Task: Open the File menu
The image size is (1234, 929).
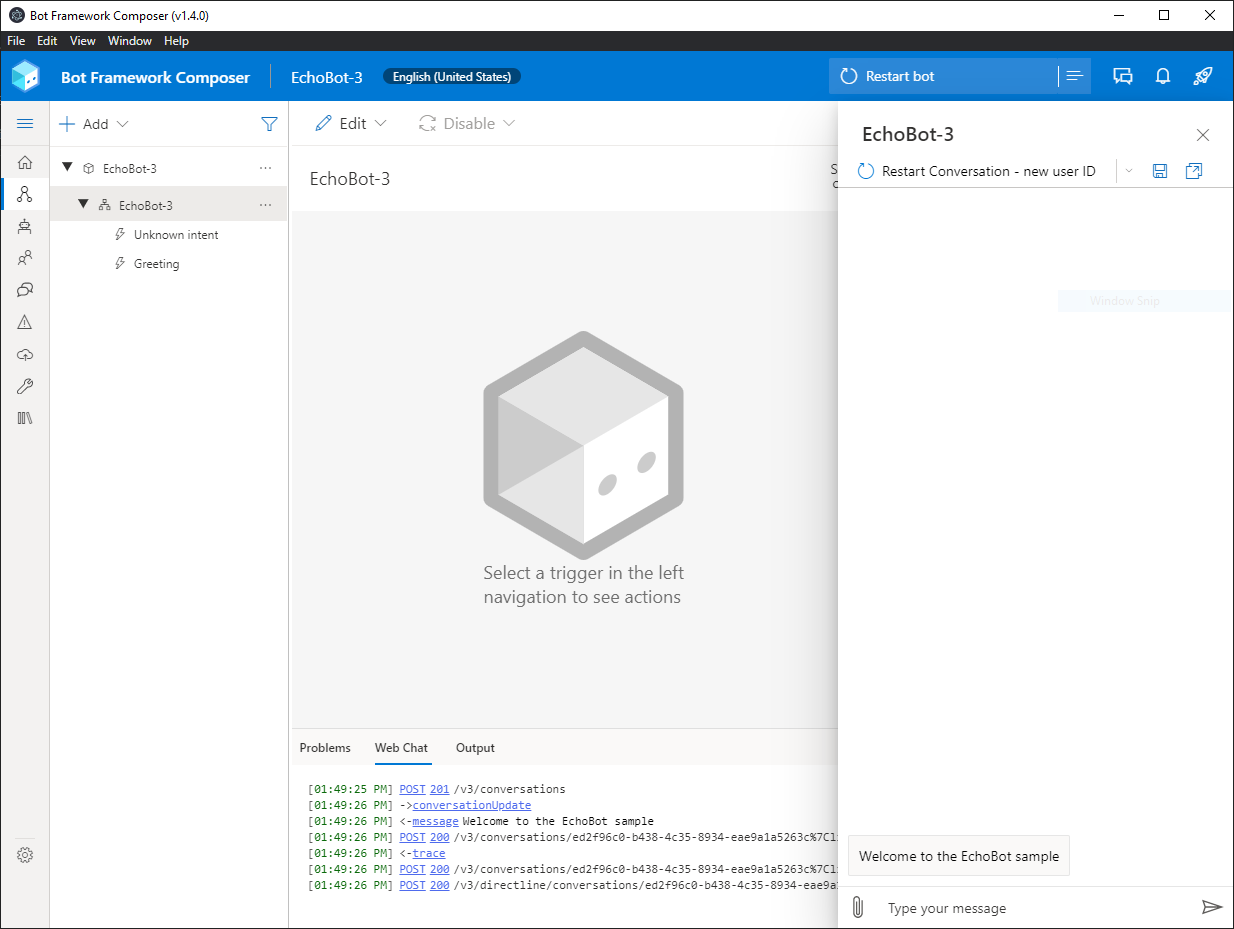Action: [15, 41]
